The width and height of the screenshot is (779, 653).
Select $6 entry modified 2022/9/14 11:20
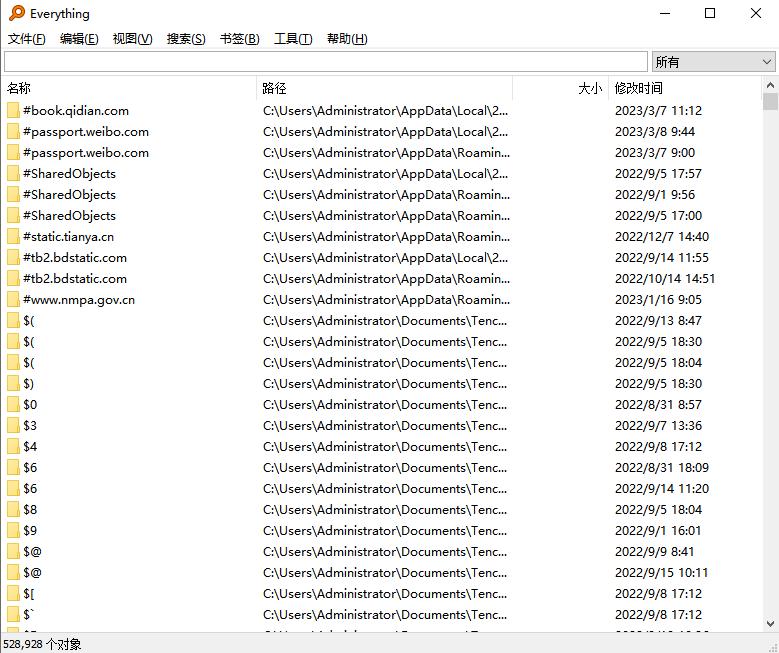tap(30, 489)
